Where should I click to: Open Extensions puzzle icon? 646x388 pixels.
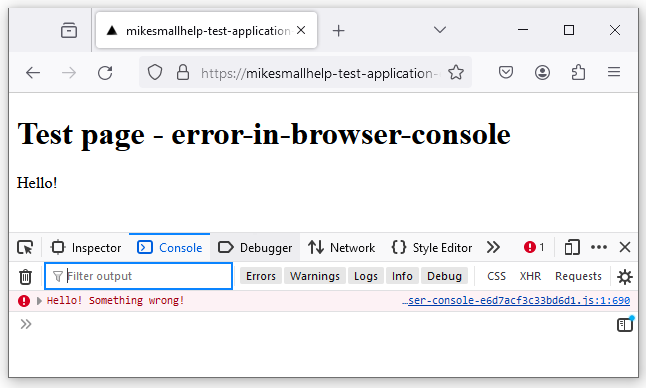(578, 72)
